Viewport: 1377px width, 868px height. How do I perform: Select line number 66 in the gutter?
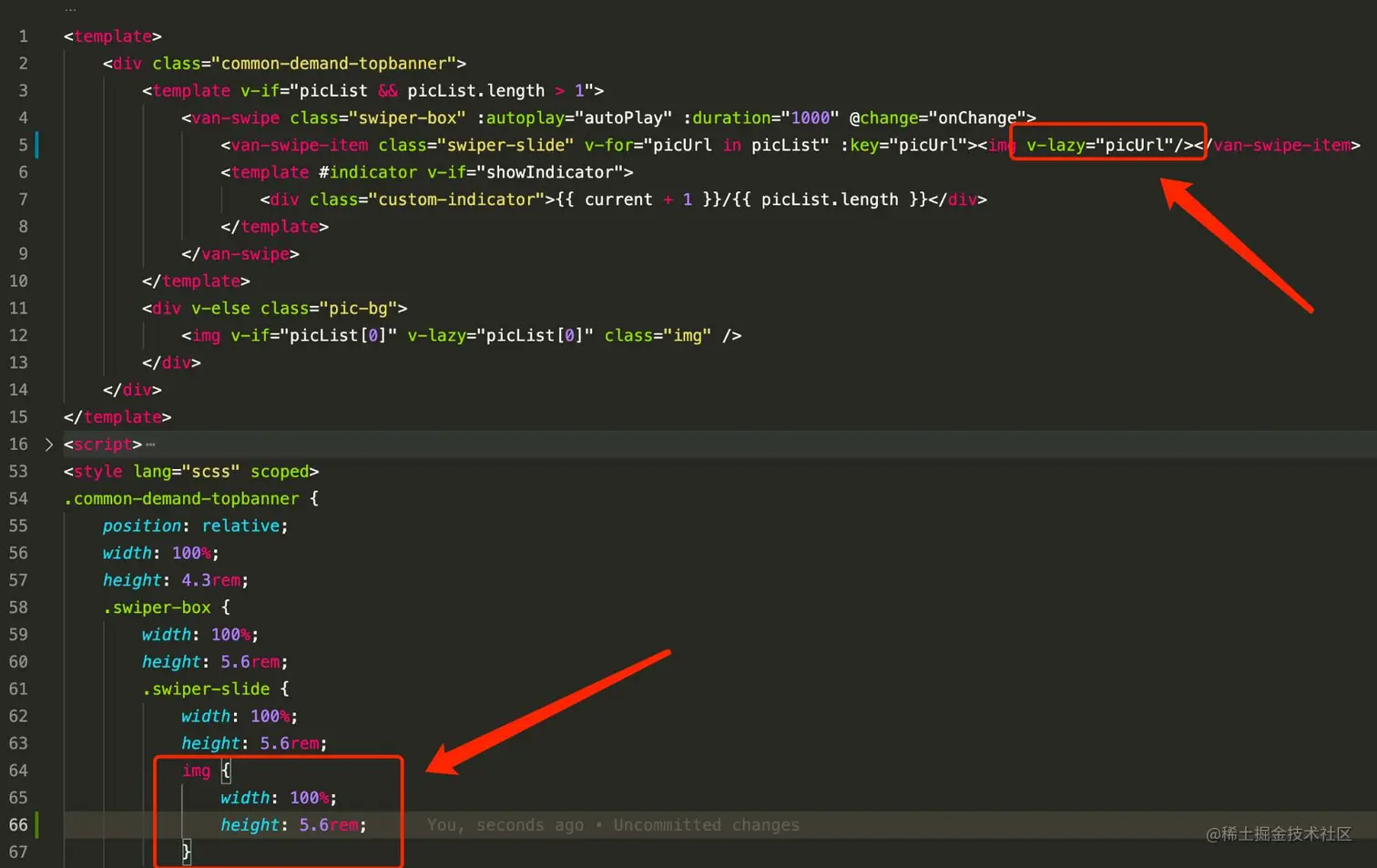tap(18, 825)
